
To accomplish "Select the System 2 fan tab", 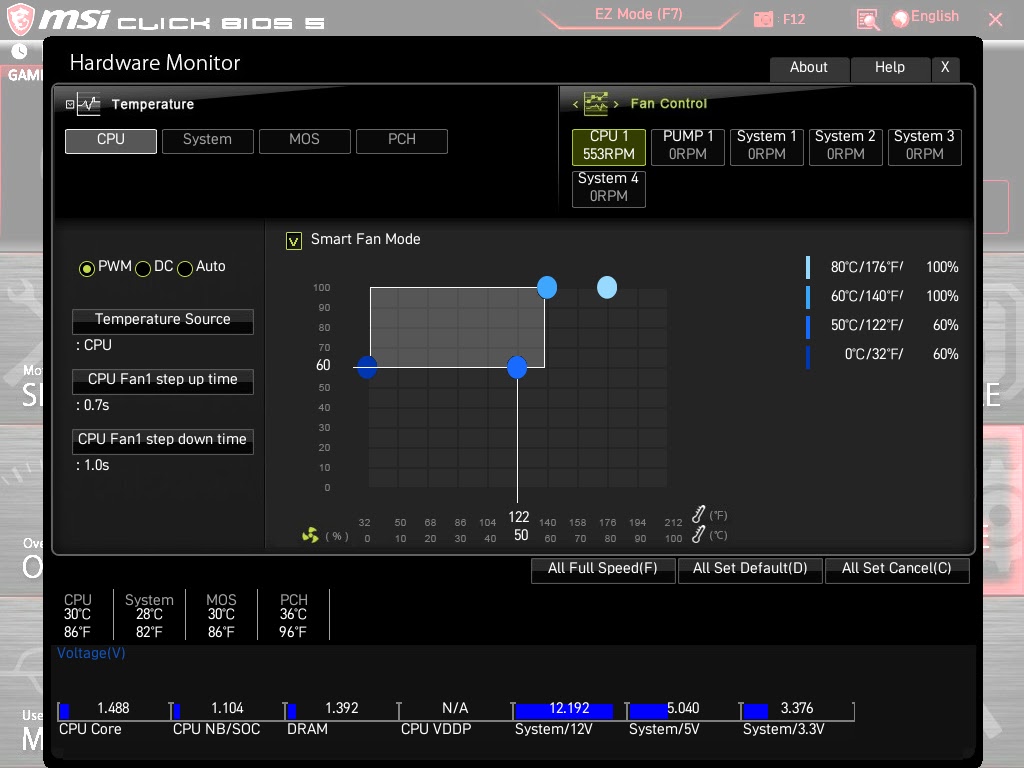I will 846,146.
